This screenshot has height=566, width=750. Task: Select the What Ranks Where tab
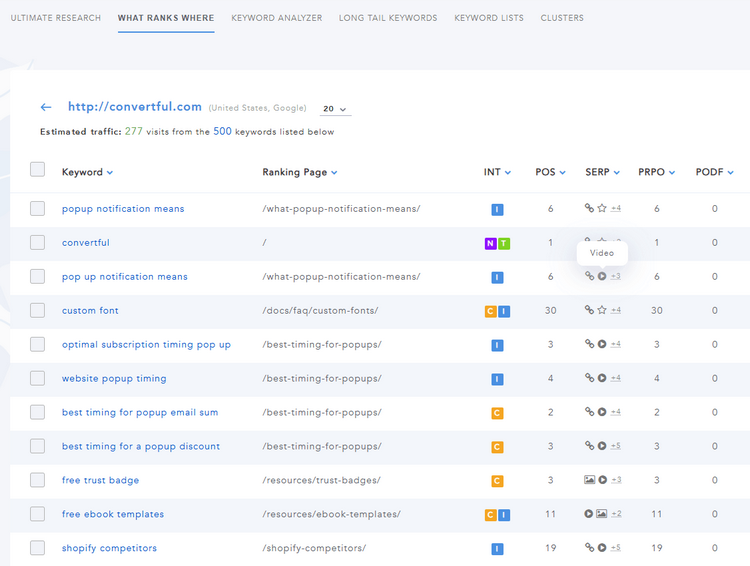[166, 18]
